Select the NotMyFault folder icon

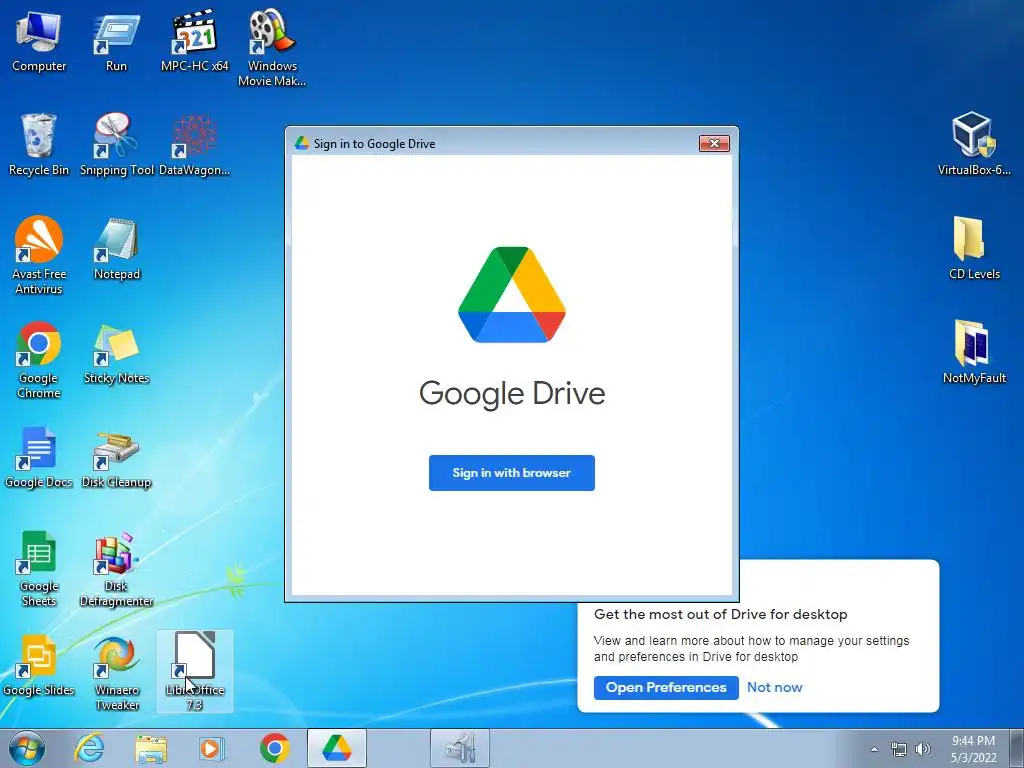point(974,353)
